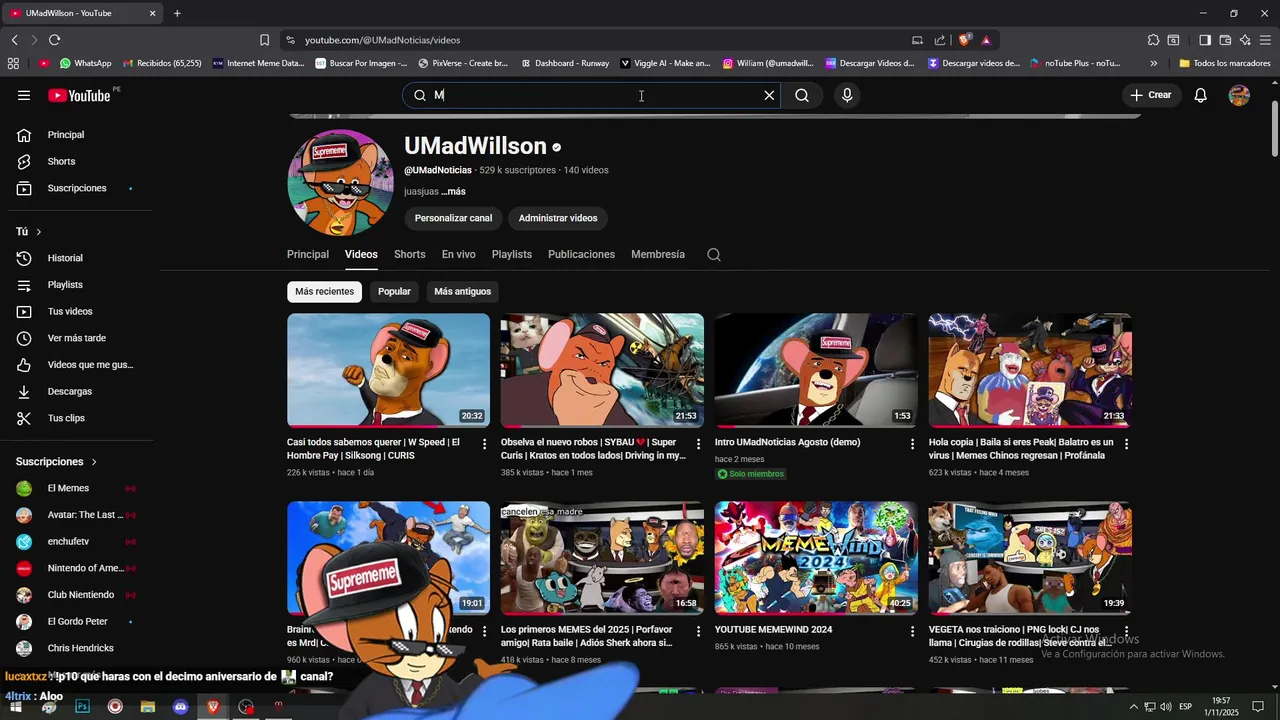Open the Obselva el nuevo robos thumbnail
The width and height of the screenshot is (1280, 720).
[x=602, y=370]
